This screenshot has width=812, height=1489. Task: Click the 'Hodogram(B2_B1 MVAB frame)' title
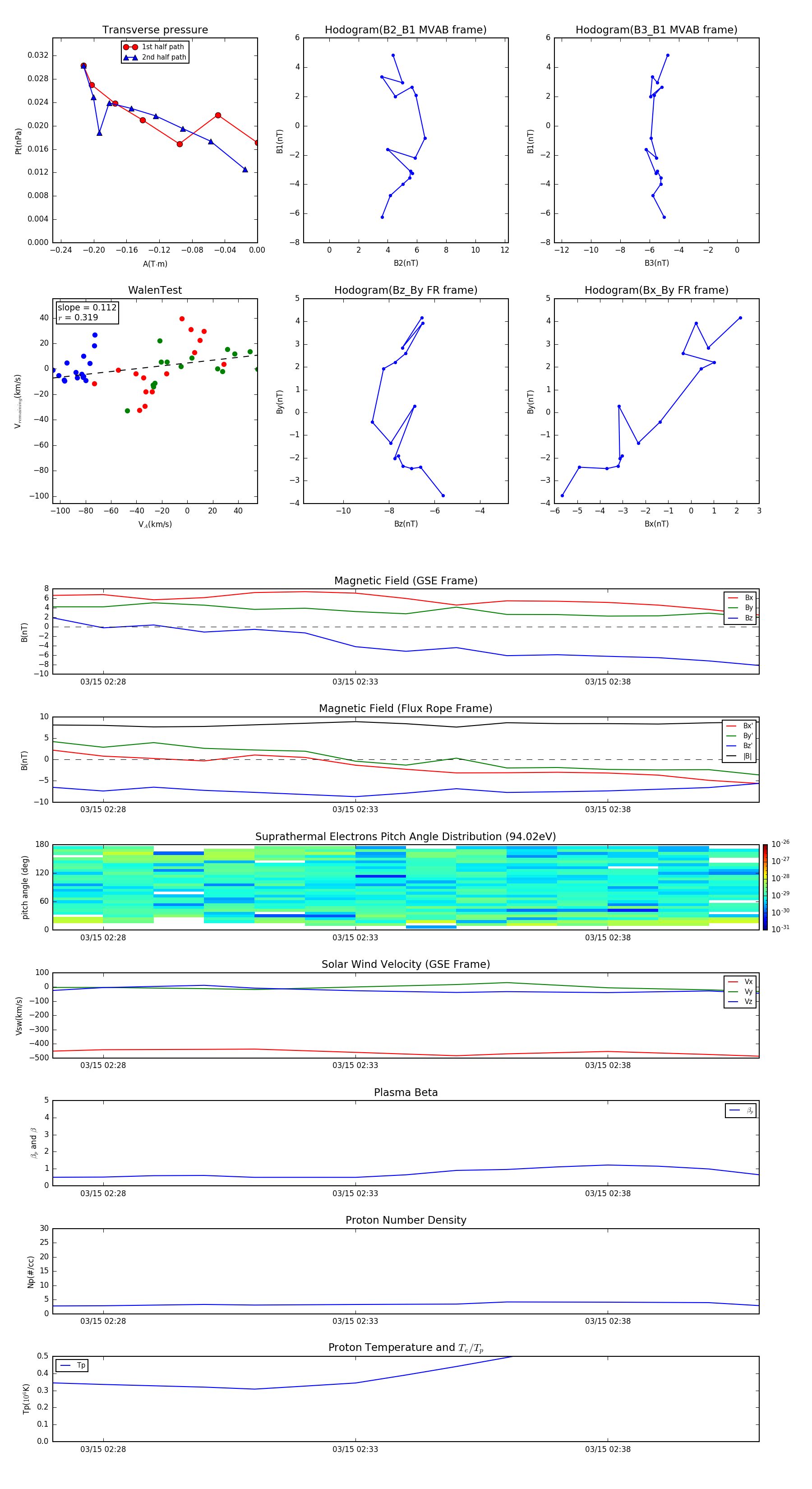pyautogui.click(x=406, y=30)
